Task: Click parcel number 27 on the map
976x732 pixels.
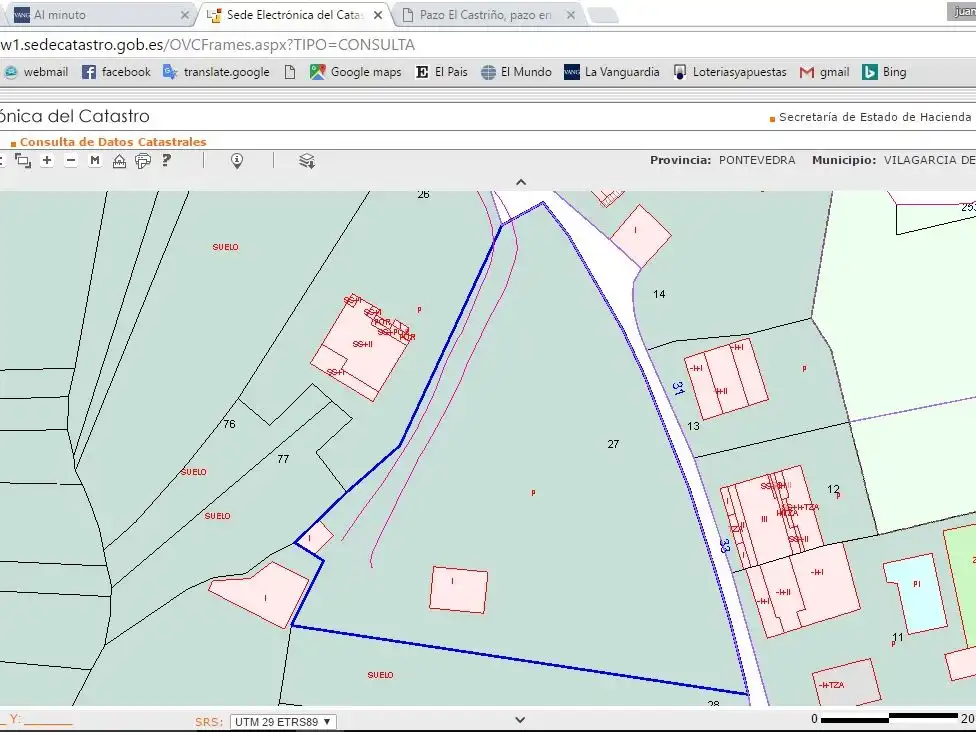Action: [x=613, y=444]
